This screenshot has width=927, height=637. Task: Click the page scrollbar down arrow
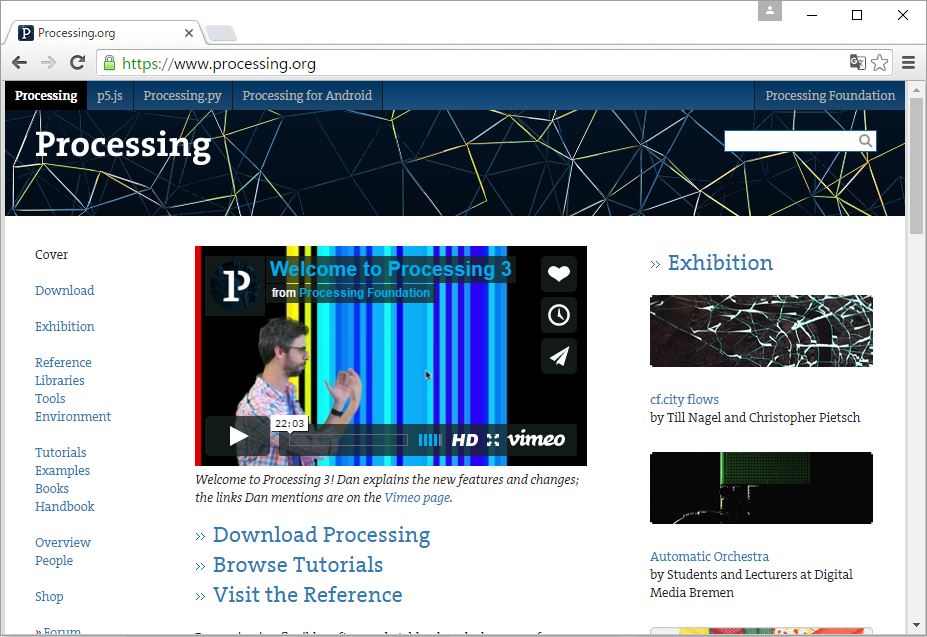(x=916, y=625)
